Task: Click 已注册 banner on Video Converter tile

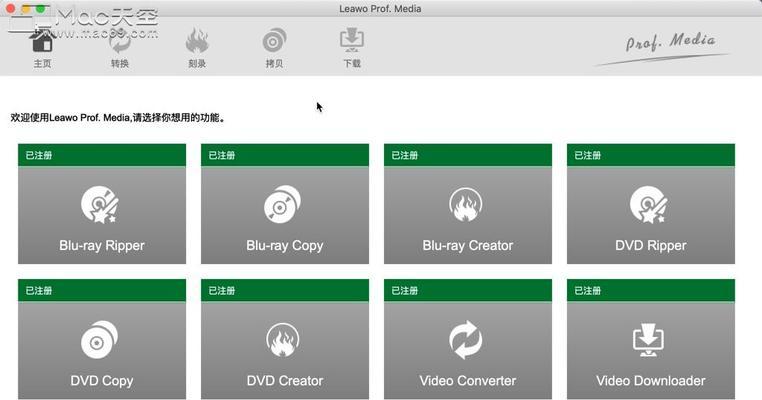Action: coord(468,290)
